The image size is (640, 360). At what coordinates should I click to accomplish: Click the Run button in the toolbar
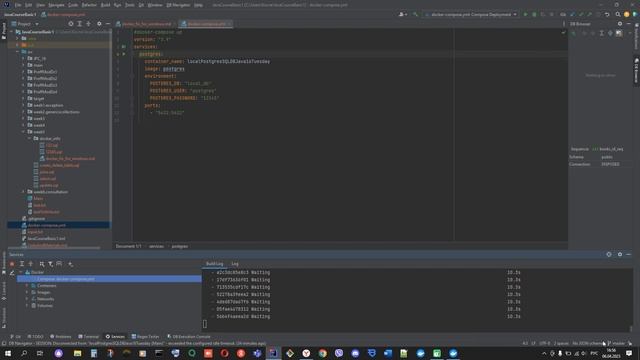coord(525,14)
